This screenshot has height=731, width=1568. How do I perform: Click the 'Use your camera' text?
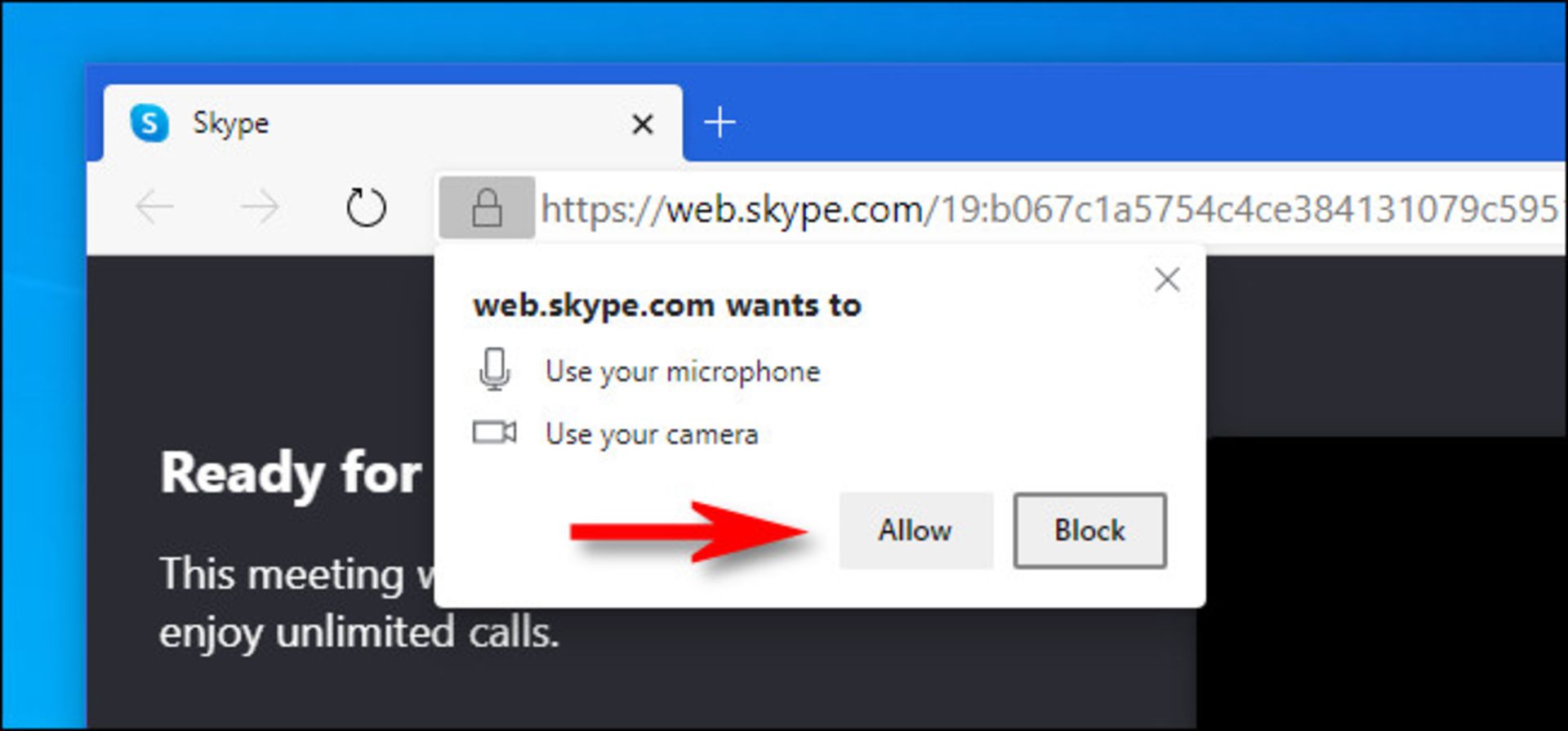[652, 435]
